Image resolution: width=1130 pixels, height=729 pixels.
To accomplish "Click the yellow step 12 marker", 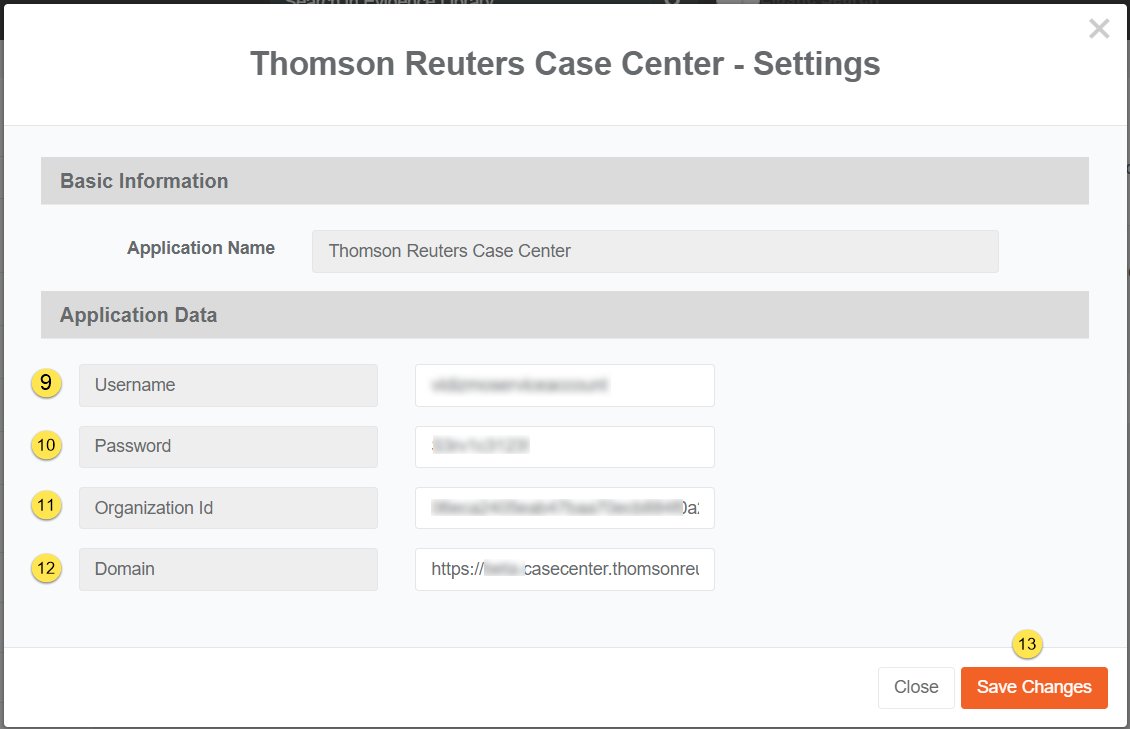I will 46,568.
